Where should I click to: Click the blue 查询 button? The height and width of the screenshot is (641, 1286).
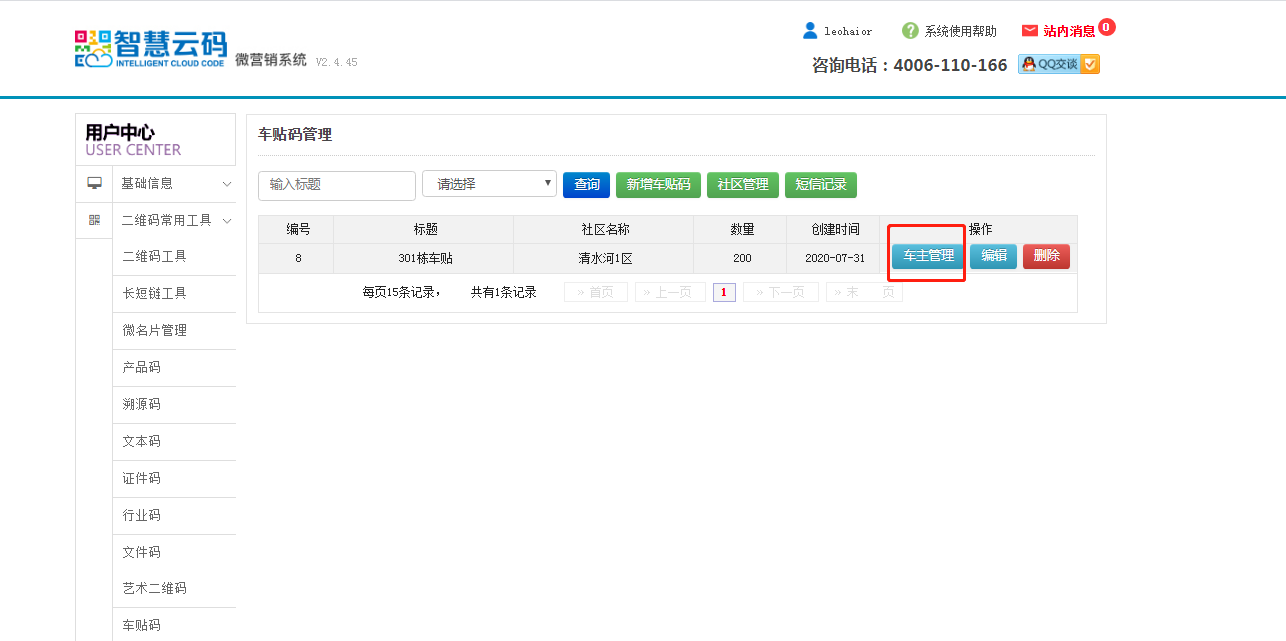pyautogui.click(x=586, y=185)
